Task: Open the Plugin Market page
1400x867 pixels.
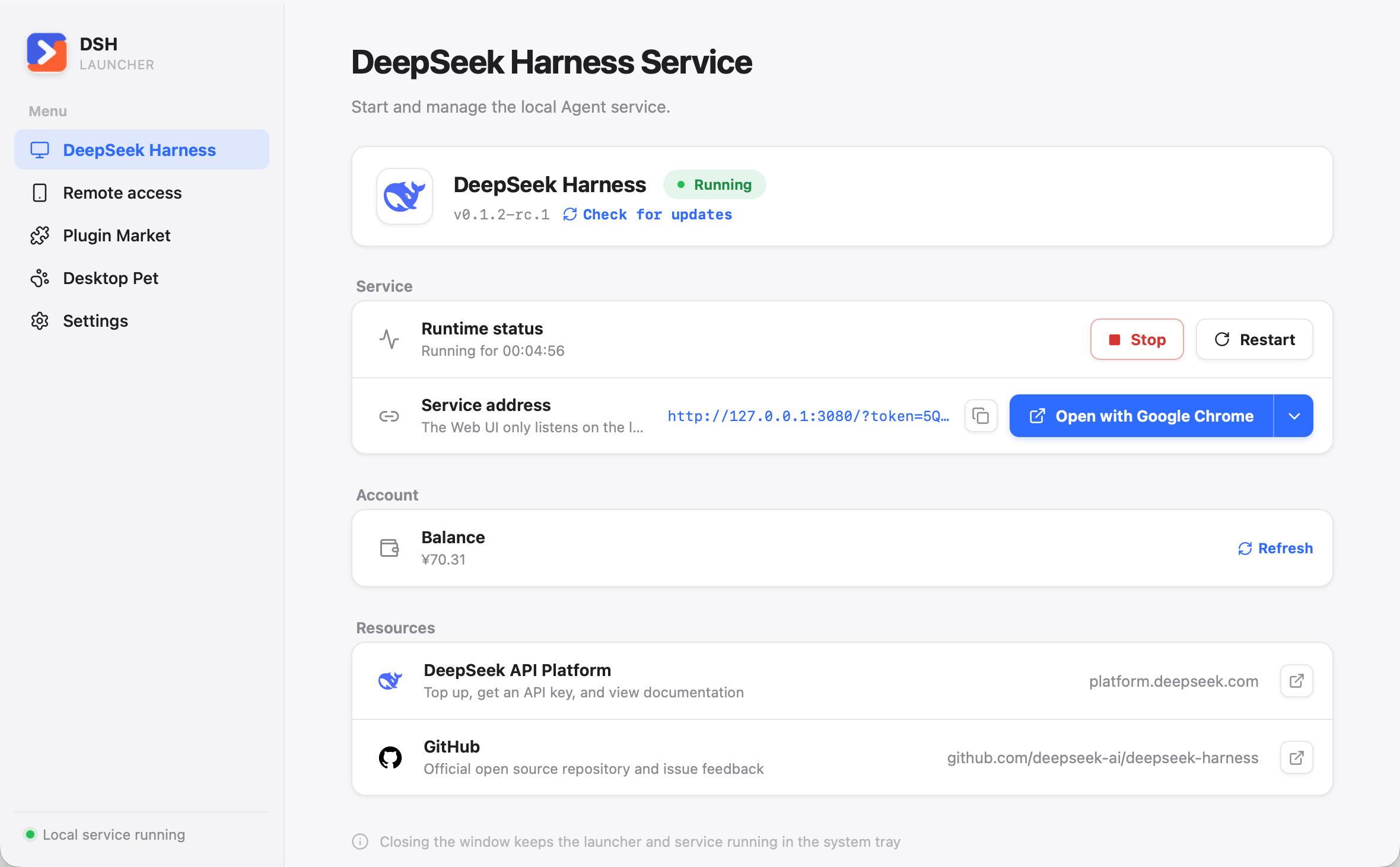Action: [x=142, y=235]
